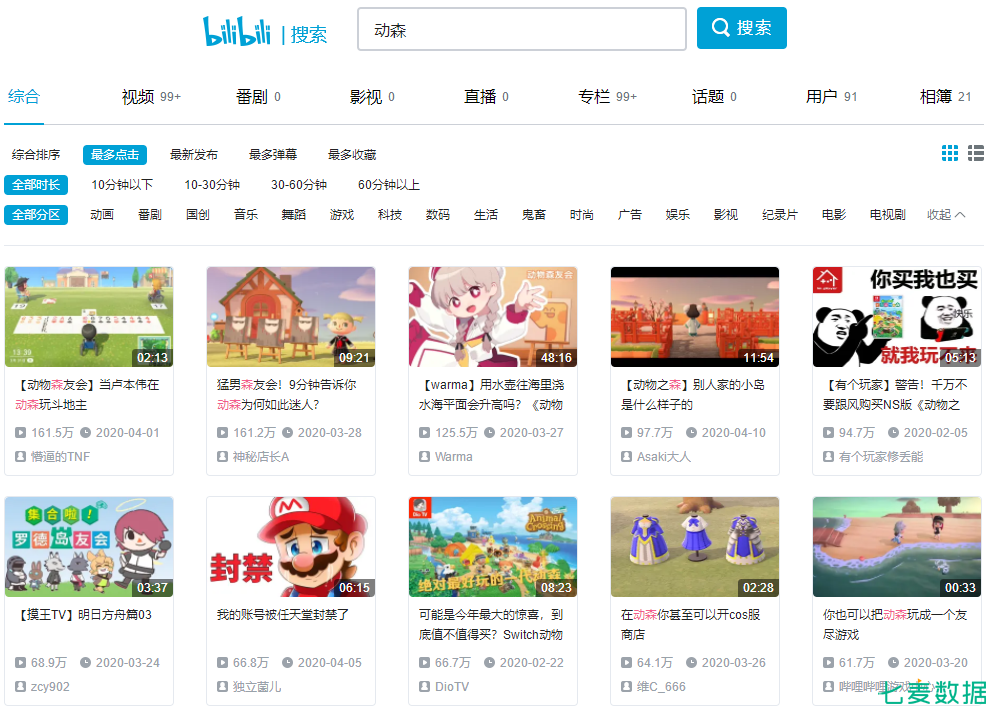Switch to grid view layout icon
989x706 pixels.
949,153
